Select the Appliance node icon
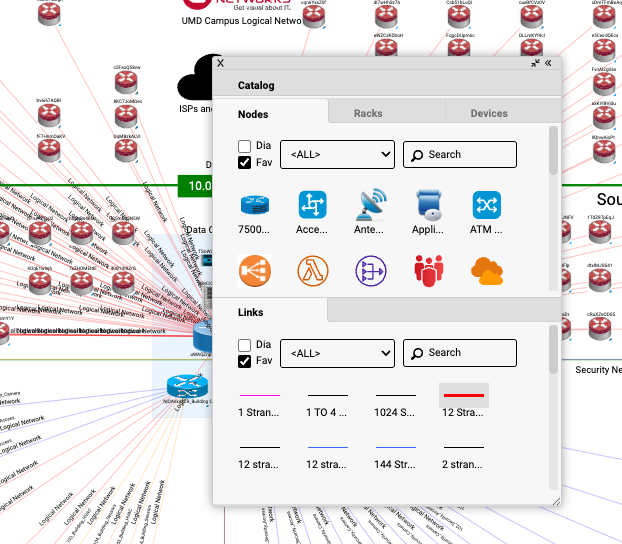The image size is (622, 544). (428, 205)
